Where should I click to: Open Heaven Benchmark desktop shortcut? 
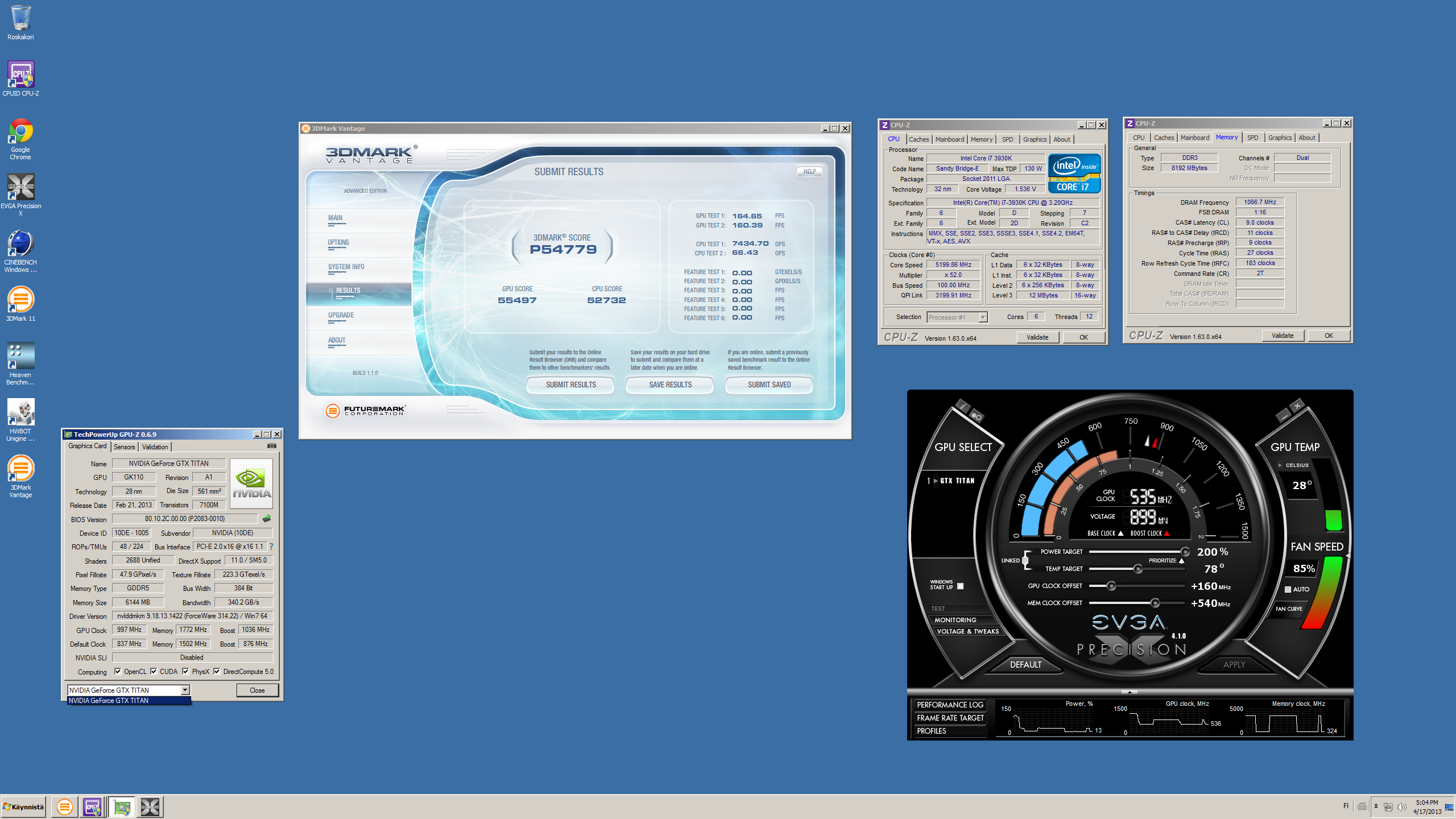click(20, 363)
